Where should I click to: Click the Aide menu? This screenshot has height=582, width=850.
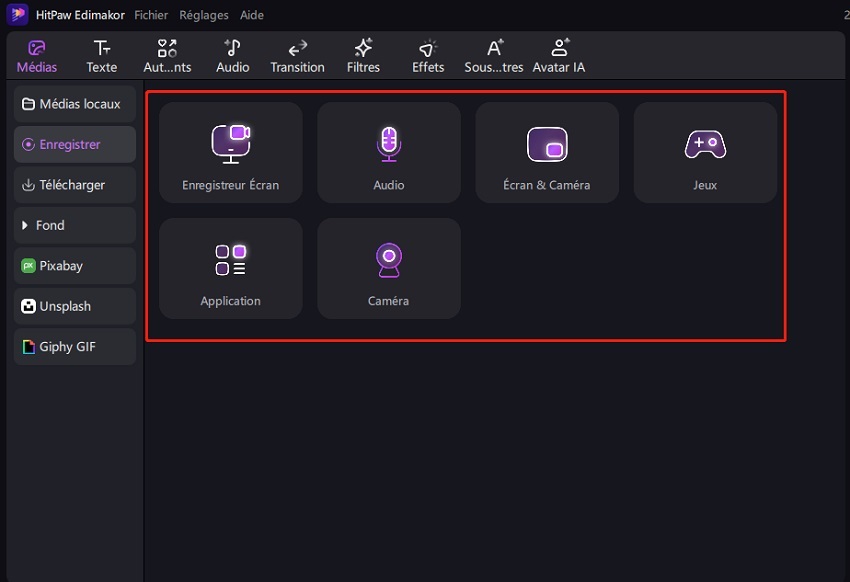click(252, 15)
